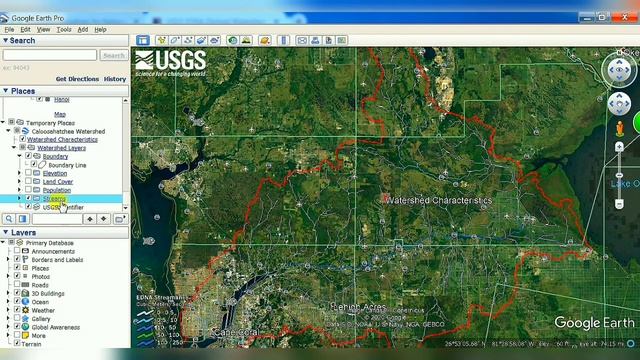Click the panel toggle icon beside the magnifier
640x360 pixels.
click(22, 219)
